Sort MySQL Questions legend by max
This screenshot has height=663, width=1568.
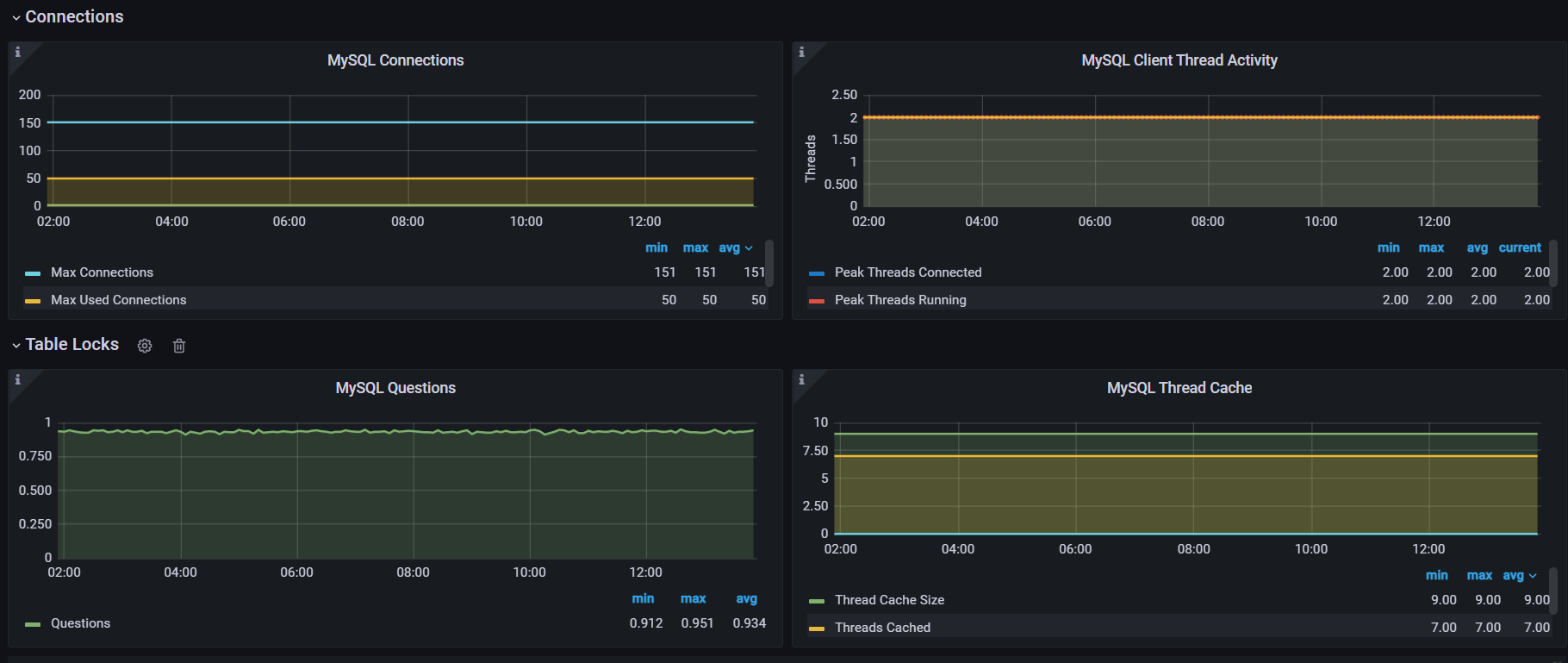click(x=694, y=598)
